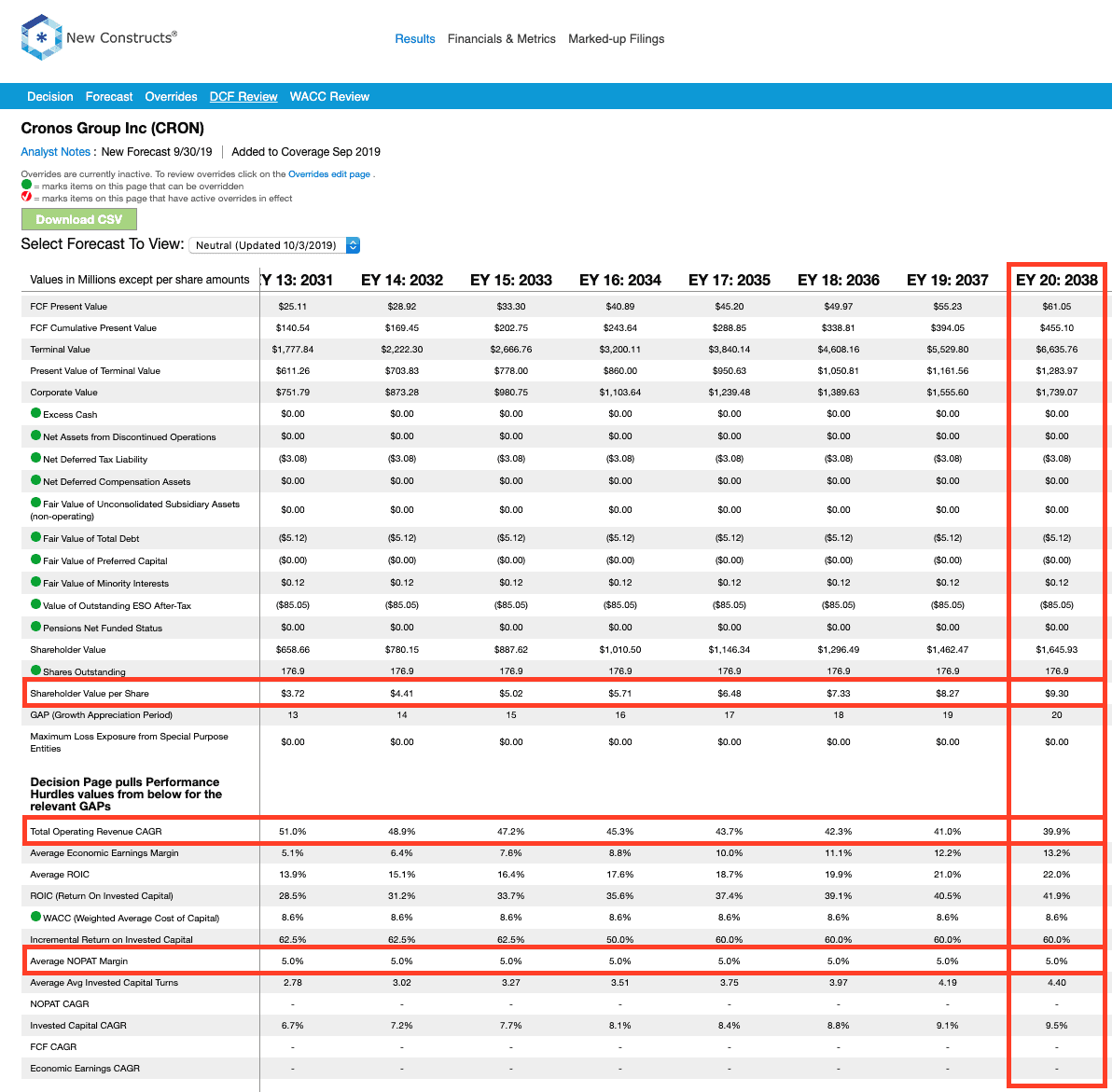Click the New Constructs logo
The height and width of the screenshot is (1092, 1112).
click(x=99, y=37)
